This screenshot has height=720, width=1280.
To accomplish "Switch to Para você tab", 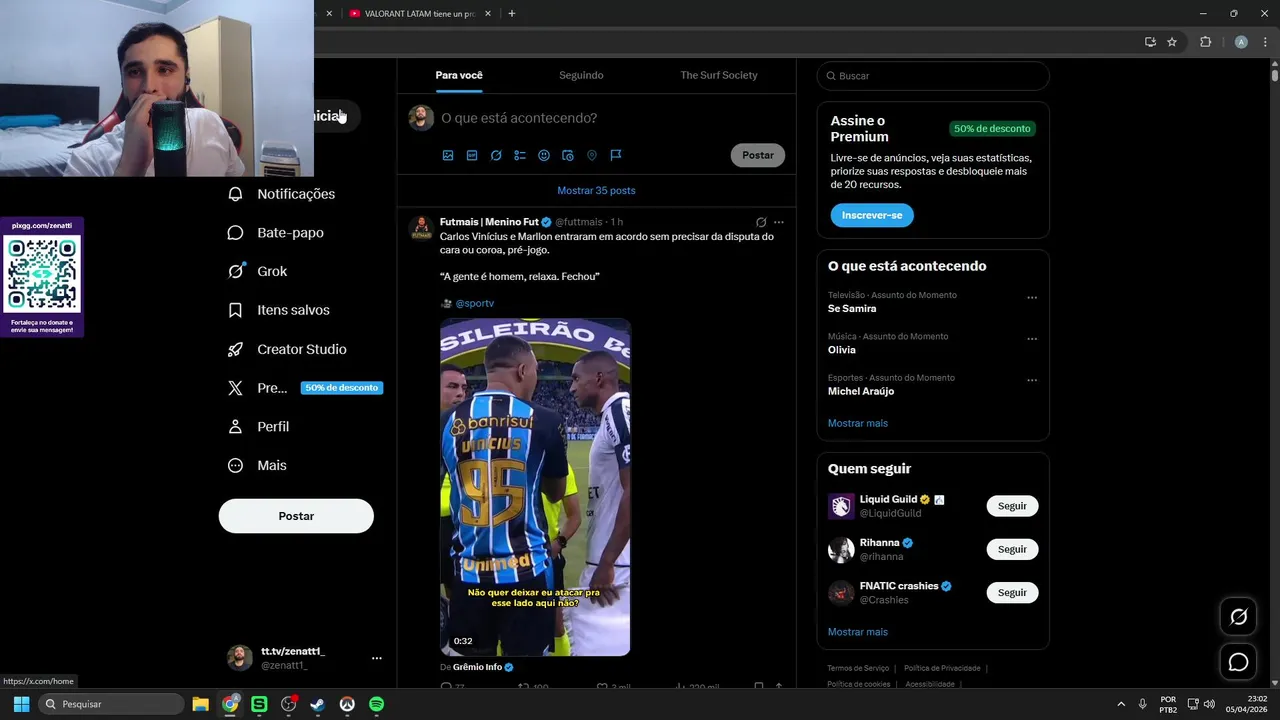I will coord(459,76).
